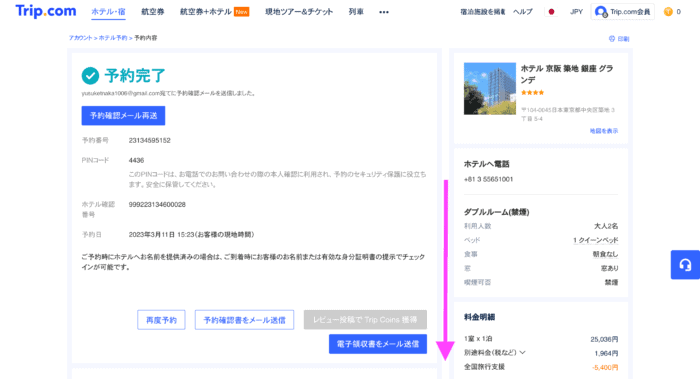Open customer support headset icon

(x=685, y=265)
